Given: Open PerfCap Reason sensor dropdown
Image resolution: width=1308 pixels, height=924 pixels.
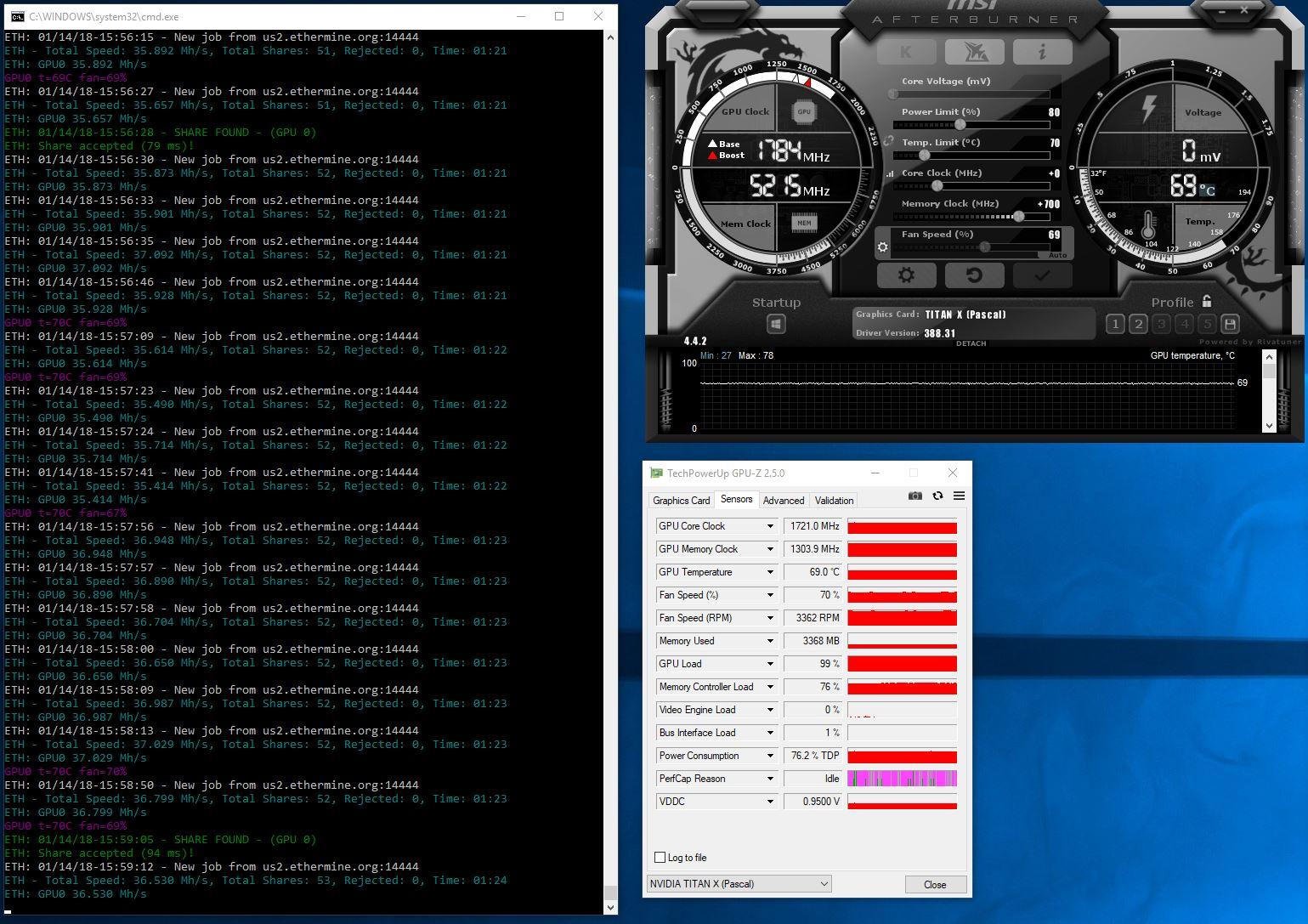Looking at the screenshot, I should click(x=770, y=779).
